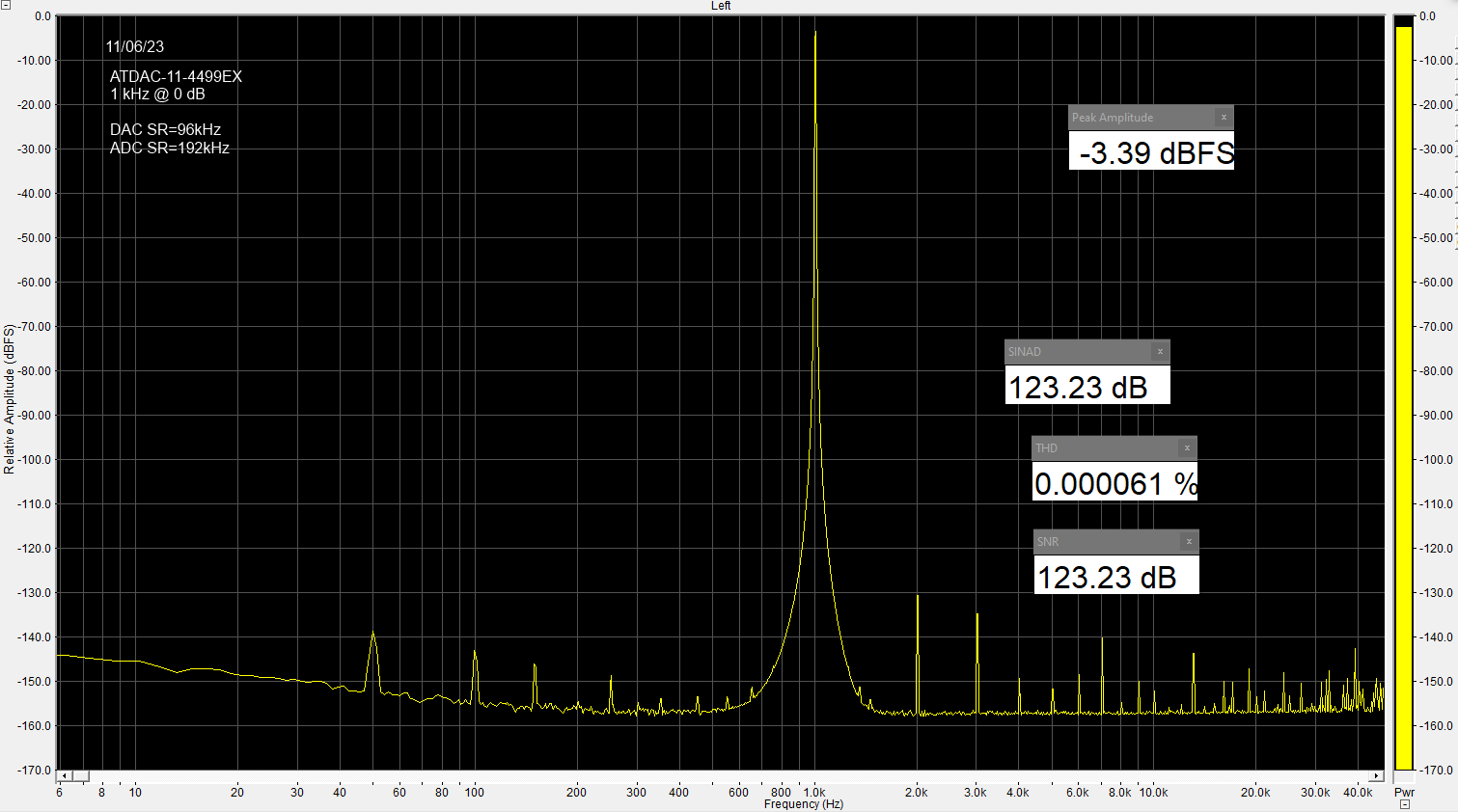Viewport: 1458px width, 812px height.
Task: Click the frequency scrollbar track area
Action: (729, 776)
